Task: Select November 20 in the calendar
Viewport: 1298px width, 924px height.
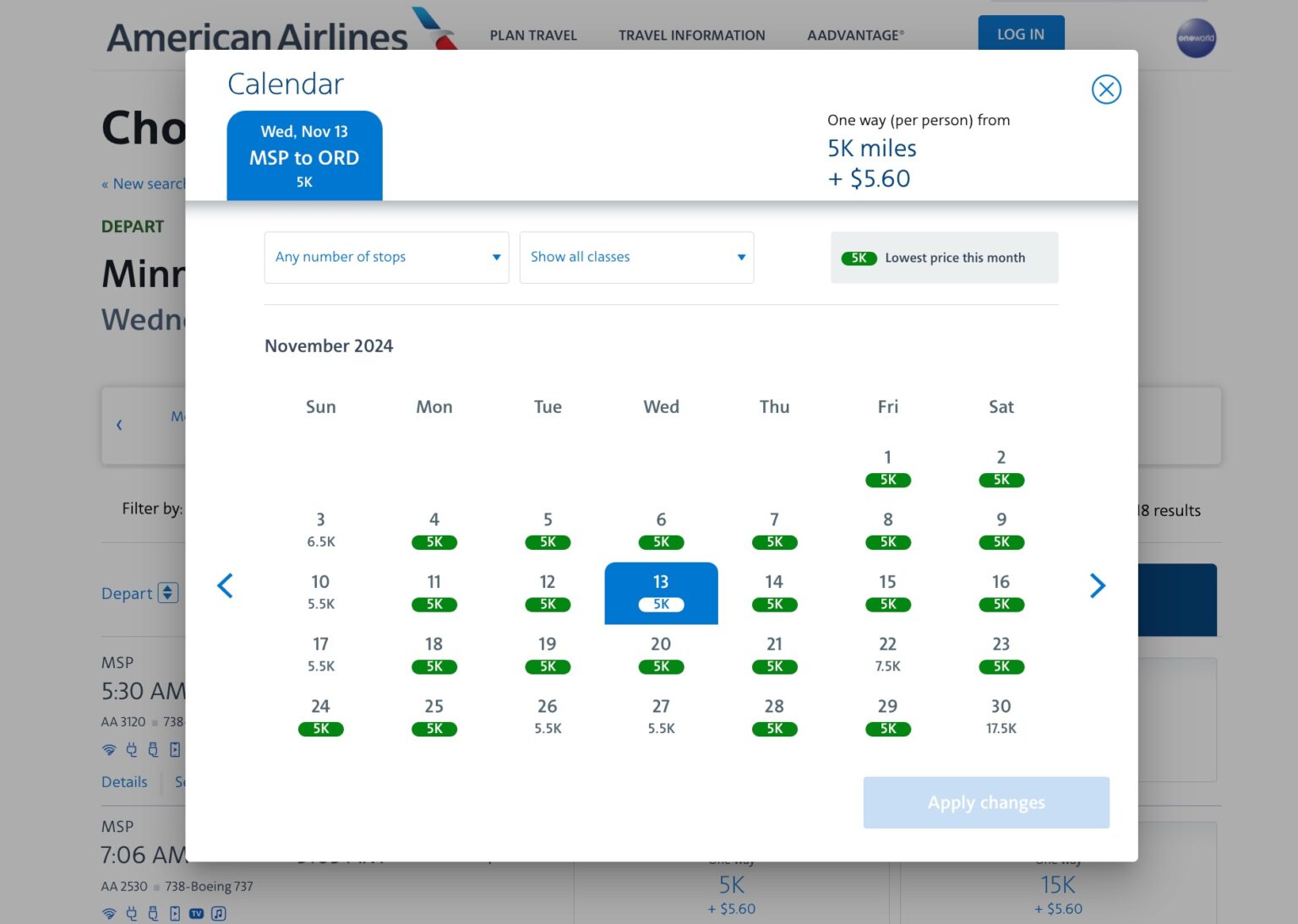Action: point(661,654)
